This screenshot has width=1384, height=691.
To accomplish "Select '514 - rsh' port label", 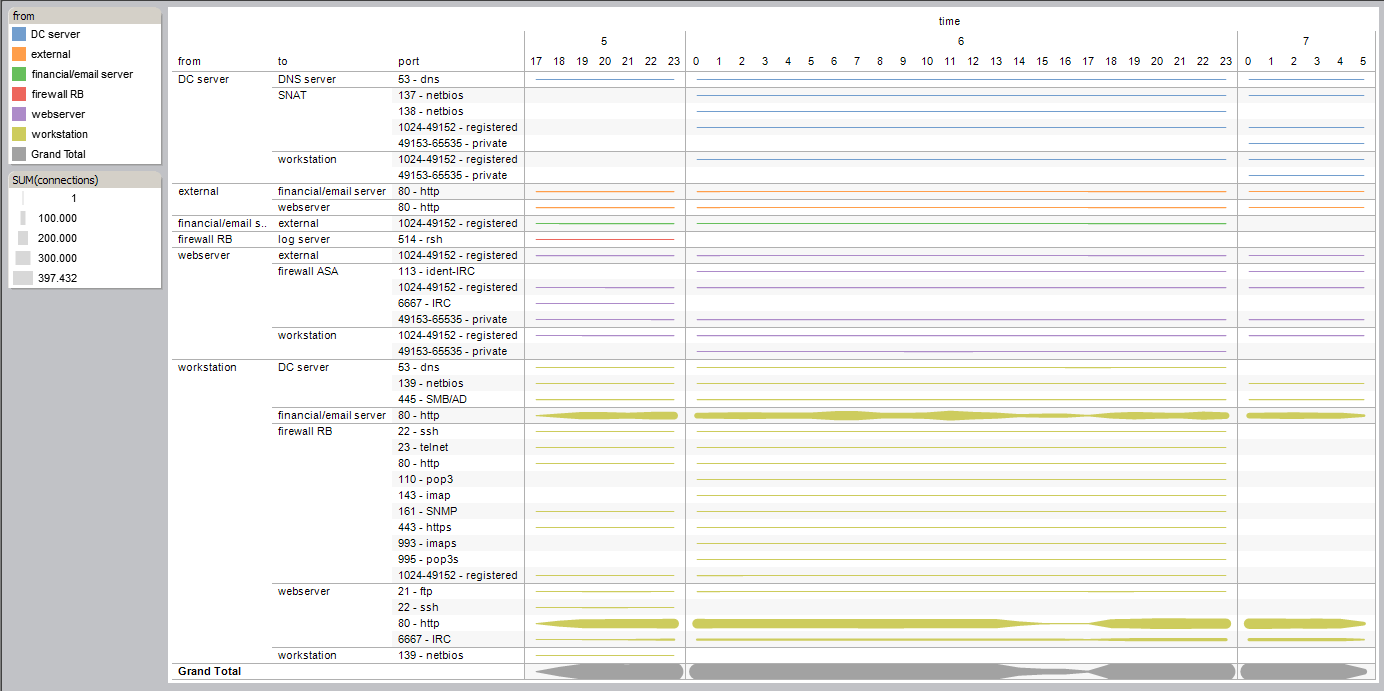I will pos(421,239).
